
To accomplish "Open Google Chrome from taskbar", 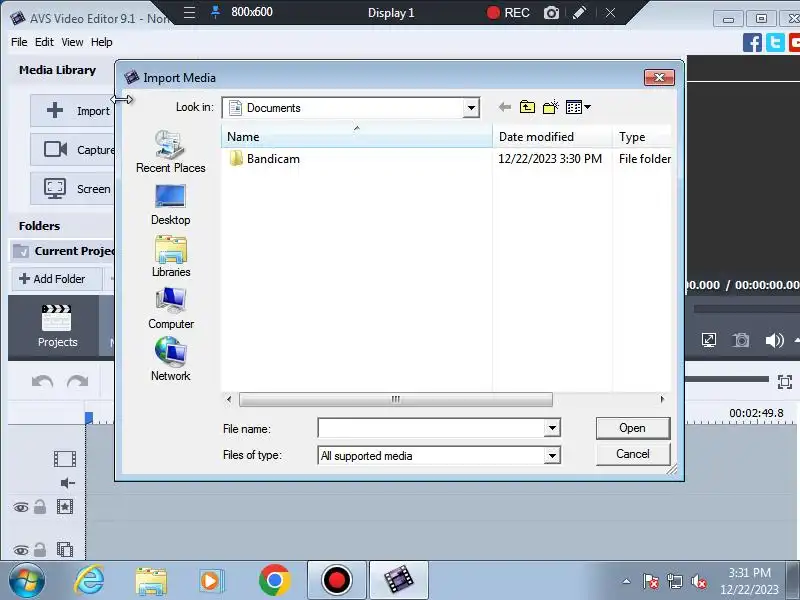I will coord(274,580).
